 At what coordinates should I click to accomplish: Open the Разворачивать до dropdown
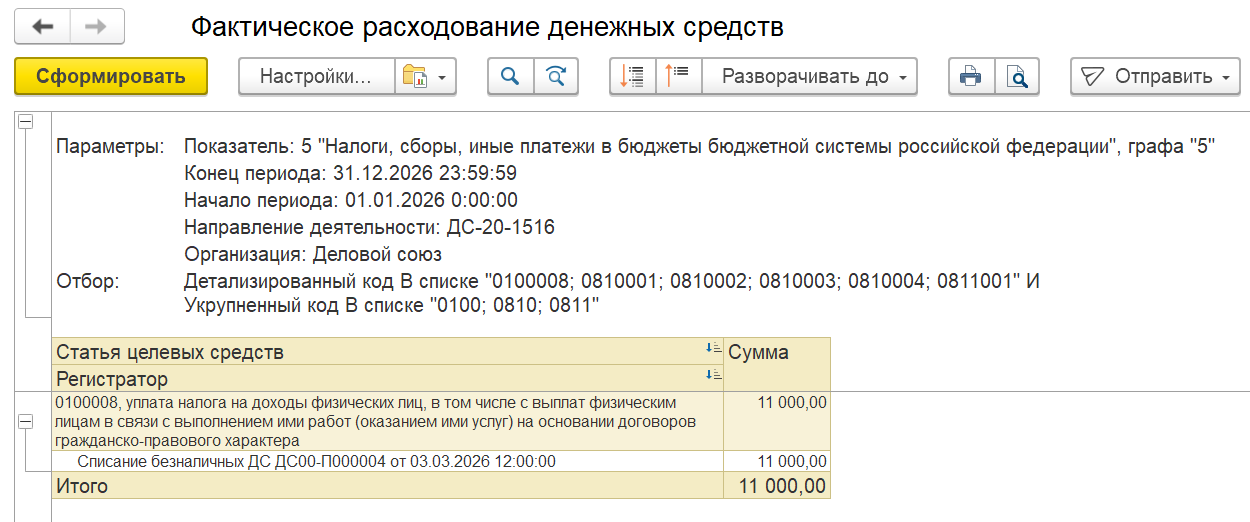click(x=810, y=76)
